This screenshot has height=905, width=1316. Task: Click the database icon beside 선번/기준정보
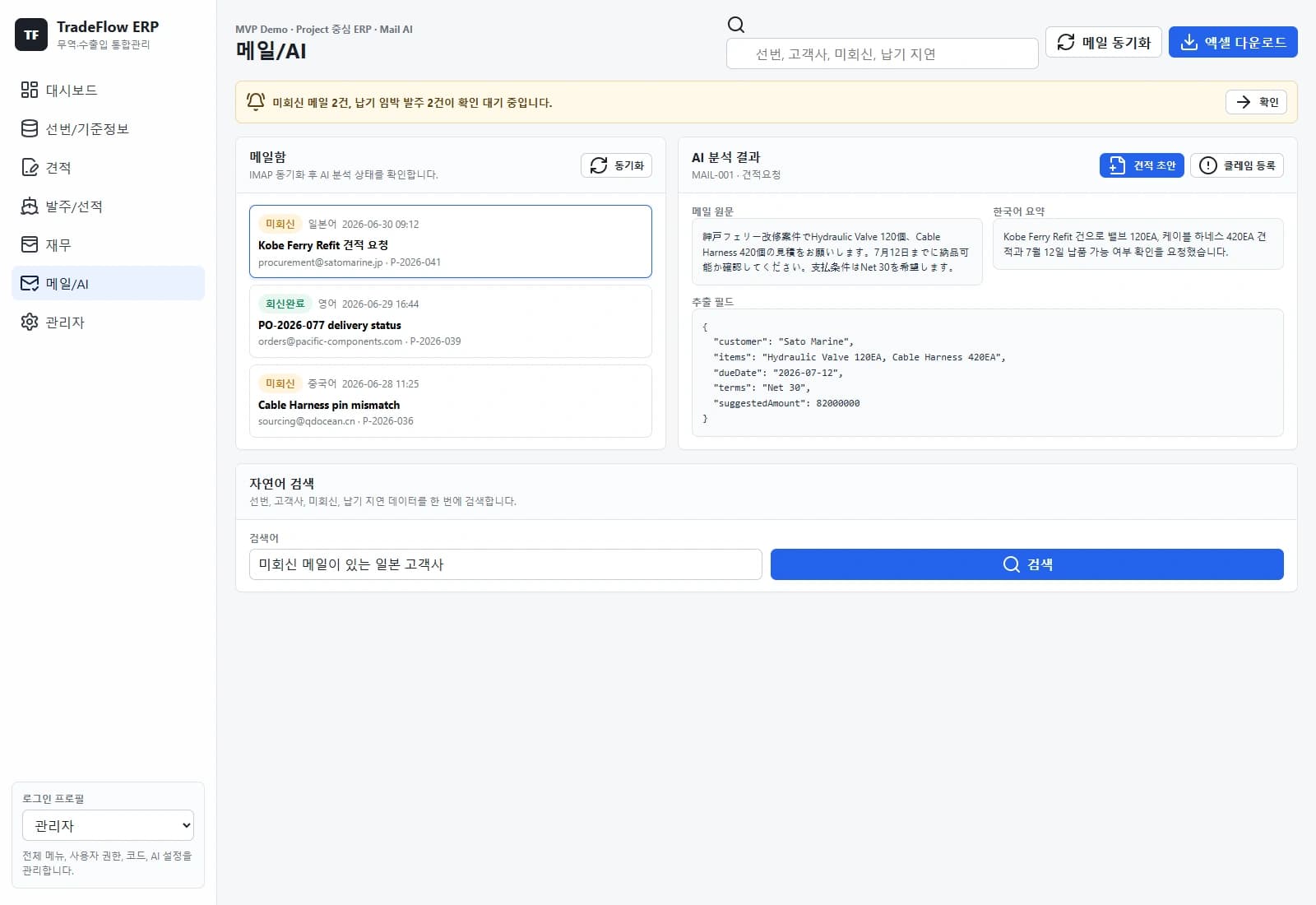[x=30, y=128]
